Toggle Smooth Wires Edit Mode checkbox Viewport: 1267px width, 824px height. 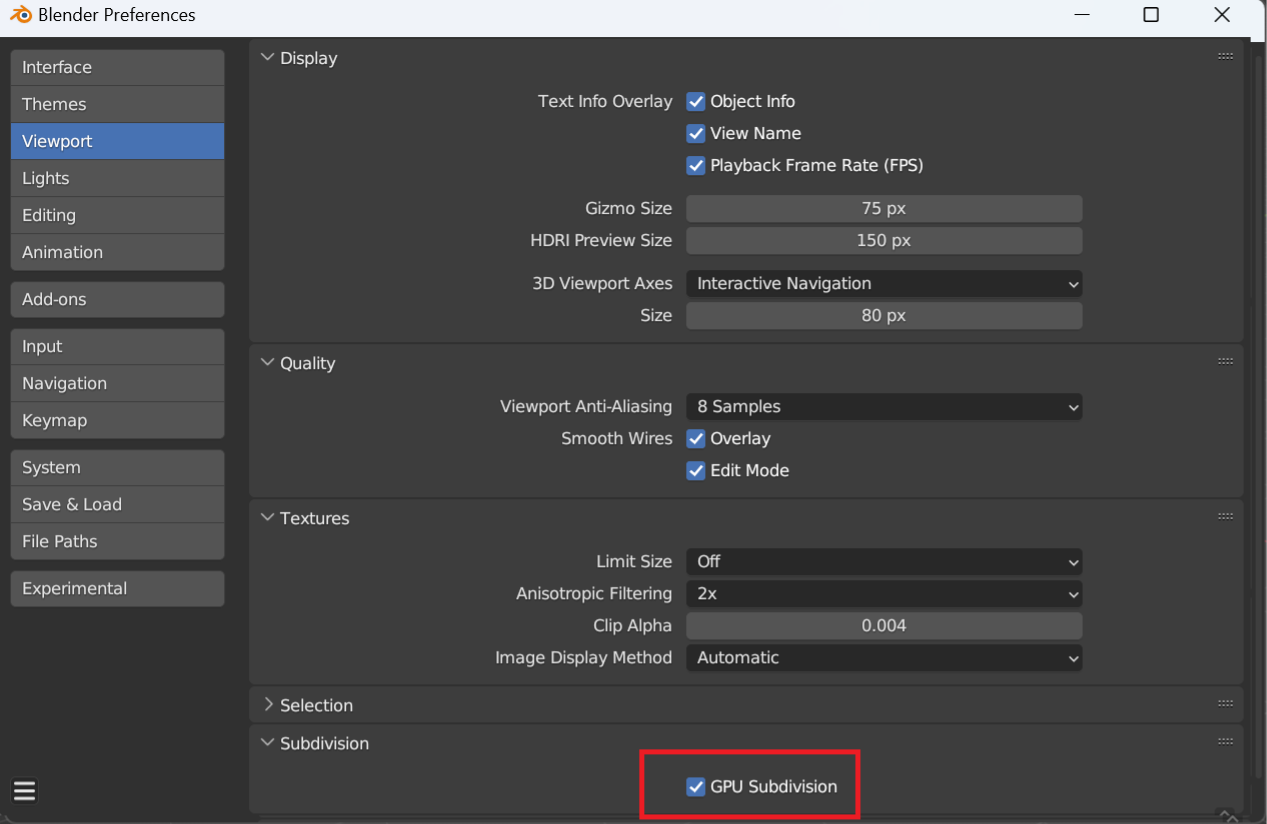coord(696,470)
